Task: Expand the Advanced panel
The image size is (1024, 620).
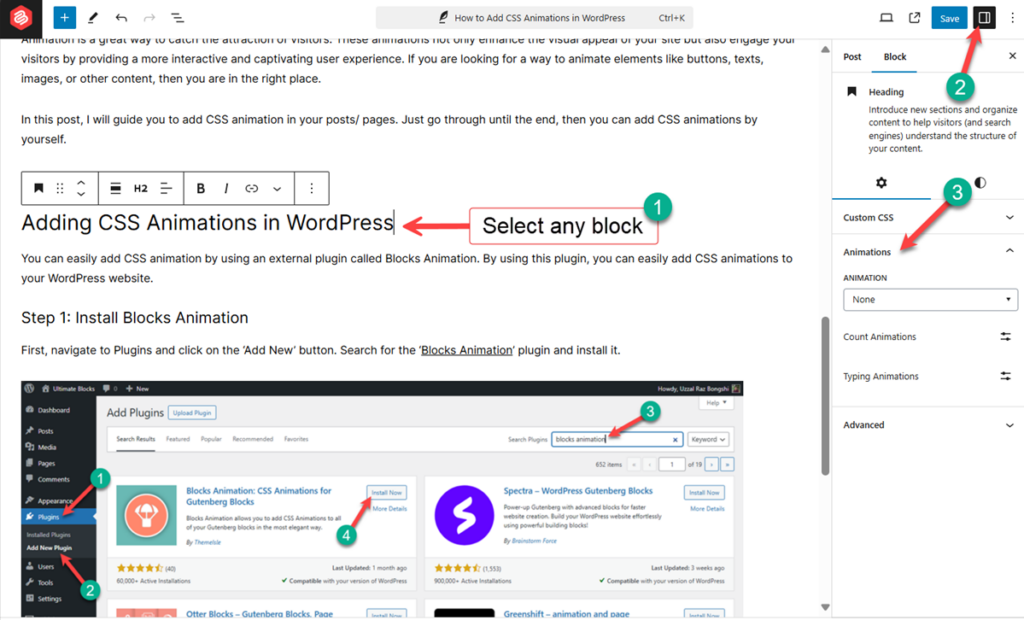Action: point(928,425)
